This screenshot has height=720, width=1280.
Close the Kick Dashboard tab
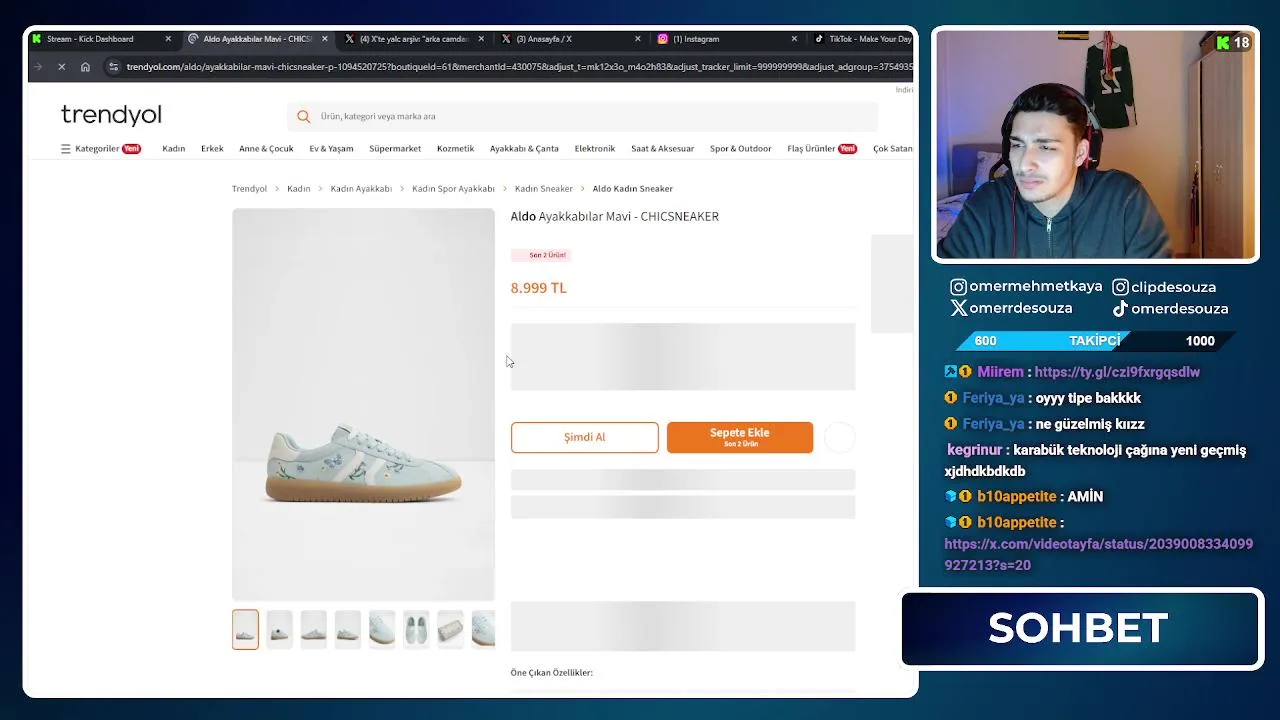[x=168, y=39]
